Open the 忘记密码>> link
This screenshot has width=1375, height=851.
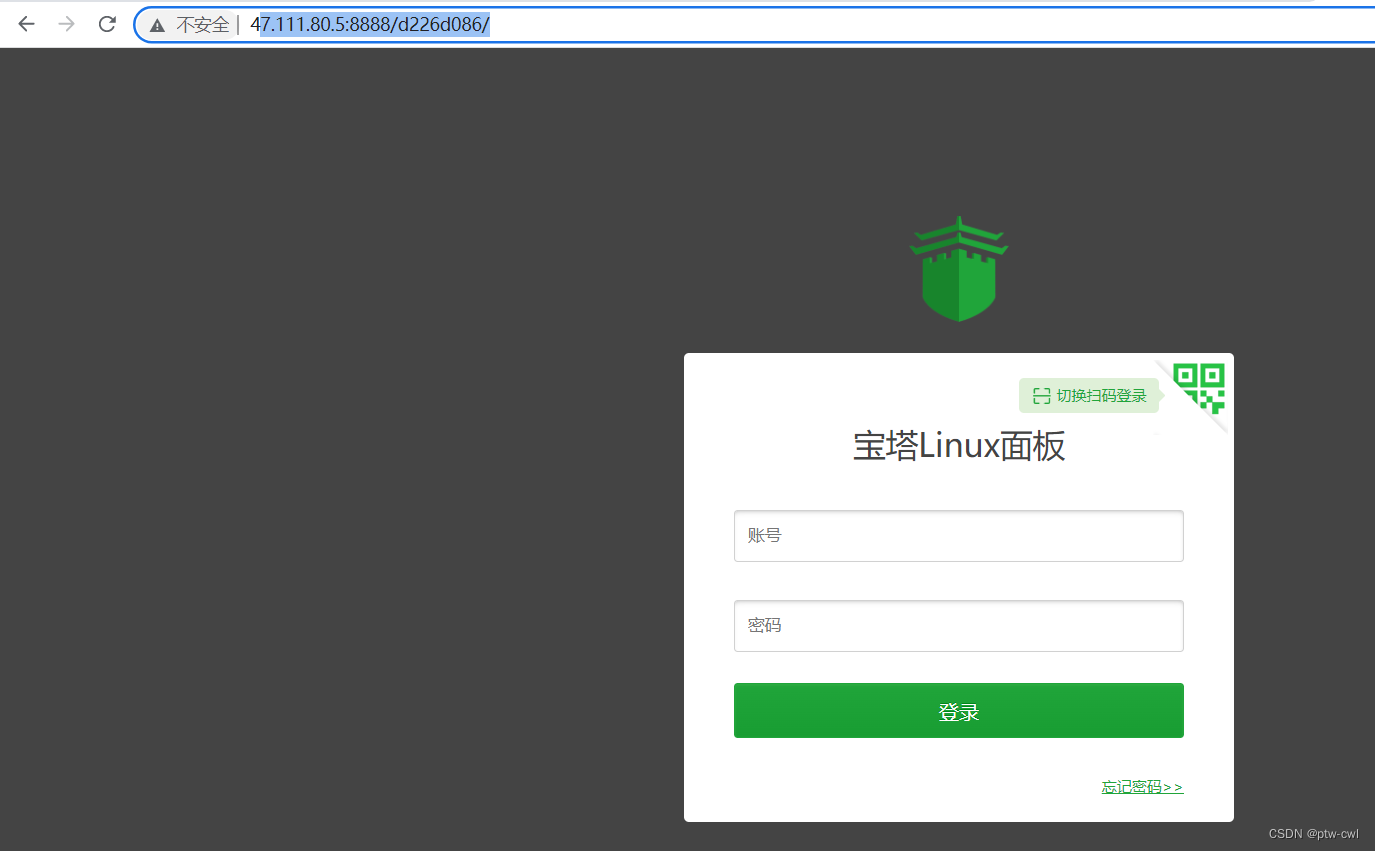coord(1142,787)
